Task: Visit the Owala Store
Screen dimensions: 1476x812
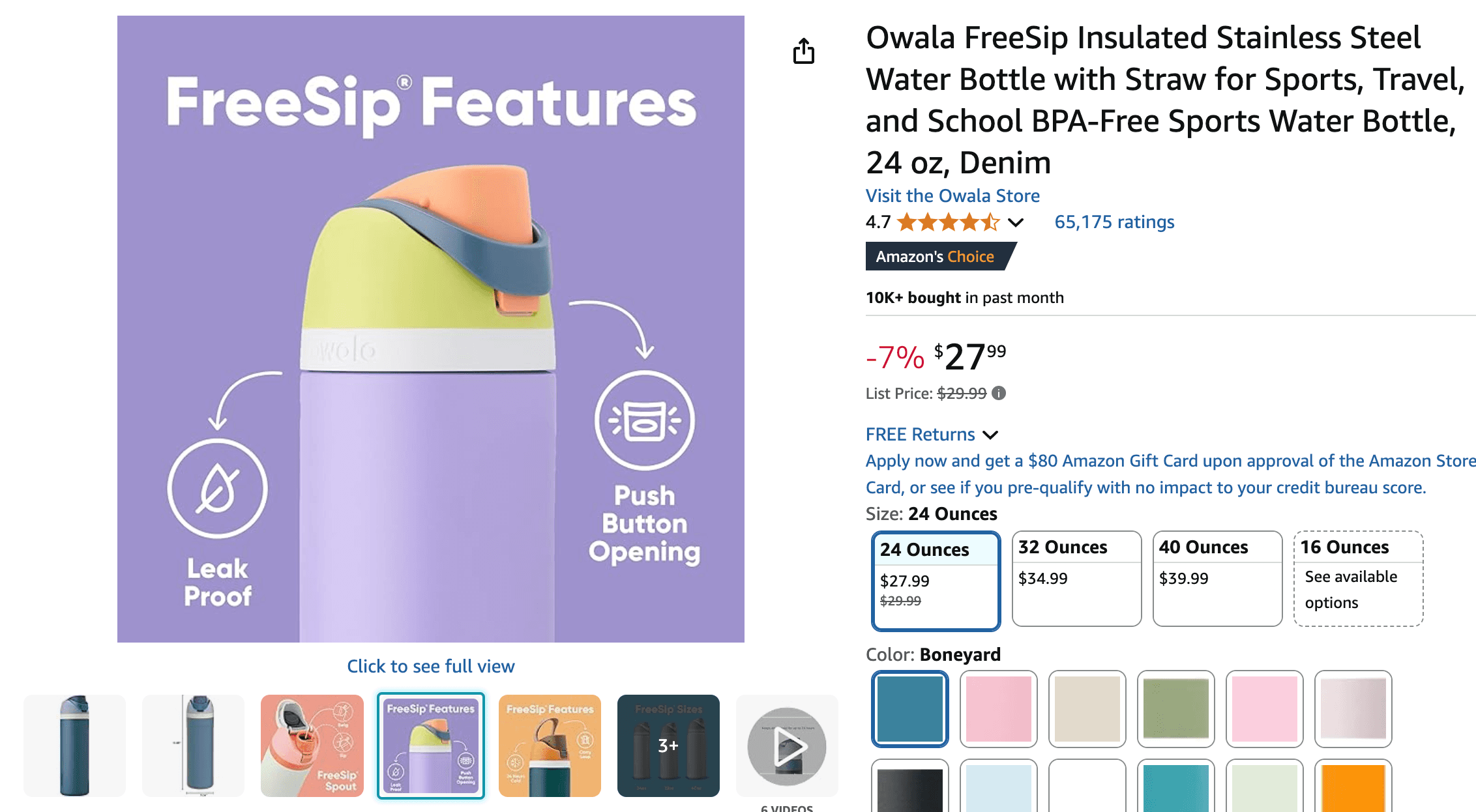Action: 952,196
